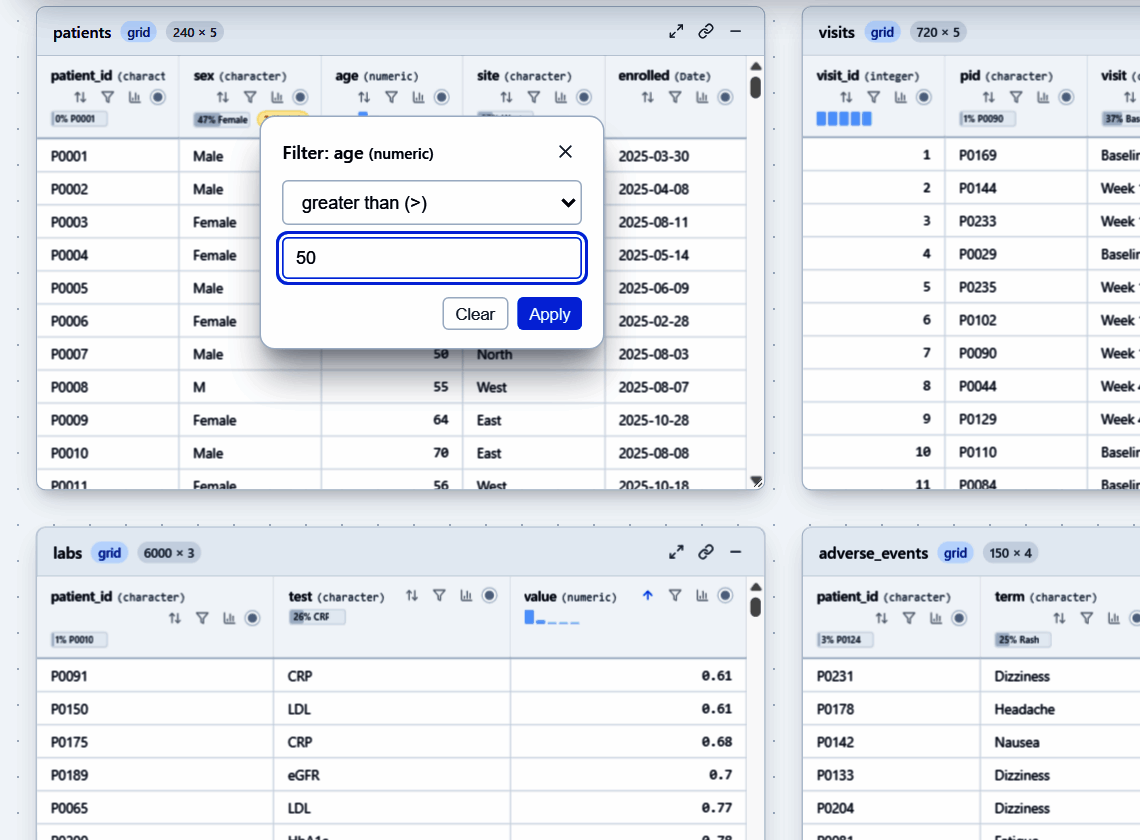Viewport: 1140px width, 840px height.
Task: Click the age filter value input
Action: point(432,257)
